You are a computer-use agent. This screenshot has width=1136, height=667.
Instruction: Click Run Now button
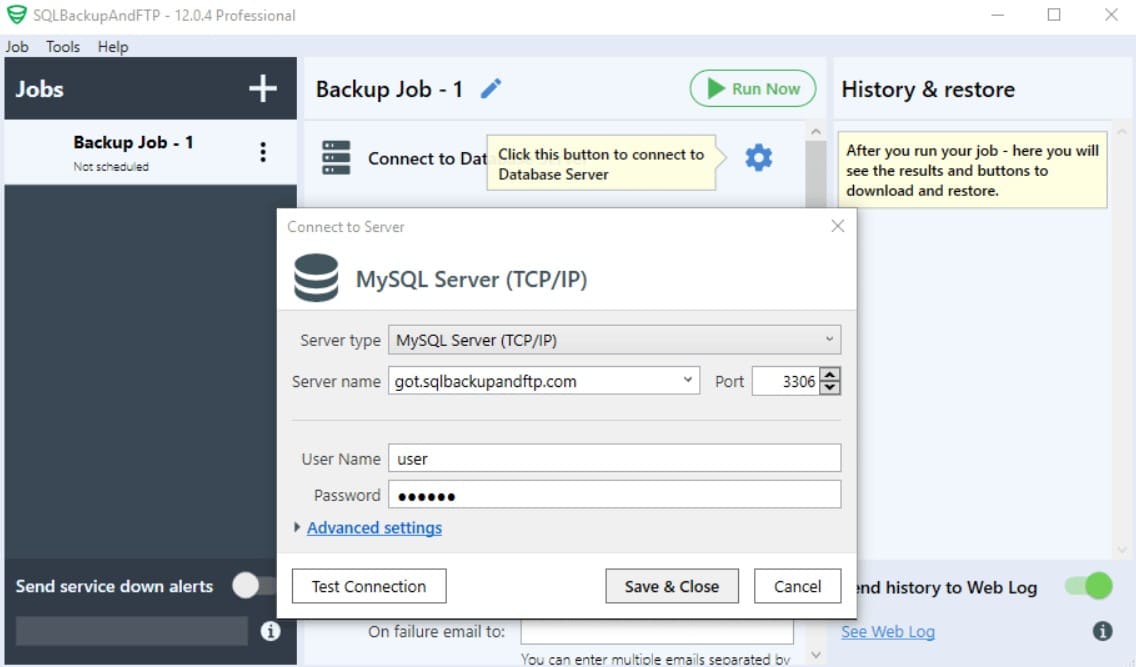point(753,88)
